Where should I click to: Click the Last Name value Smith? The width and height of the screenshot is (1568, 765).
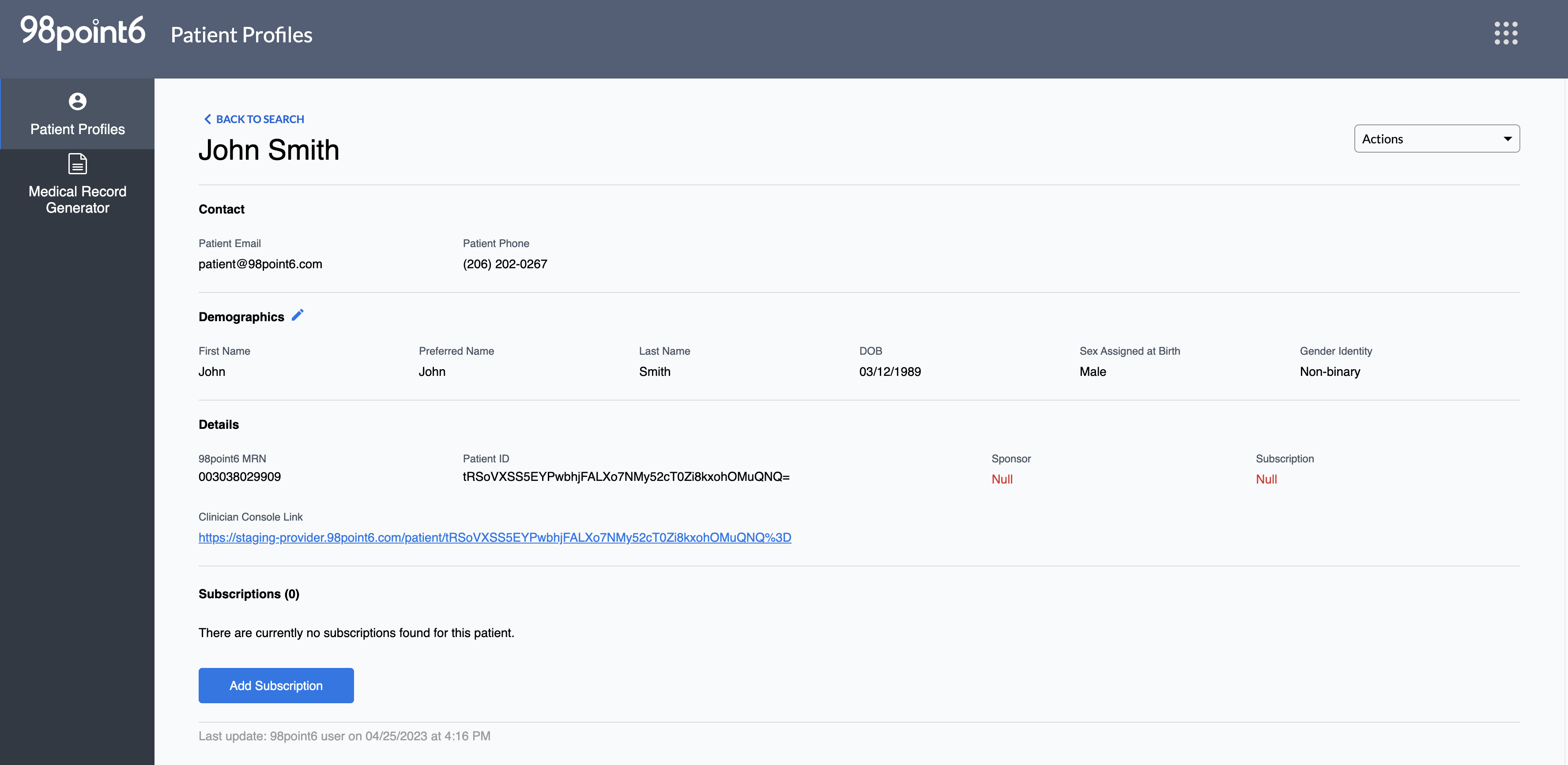(654, 371)
